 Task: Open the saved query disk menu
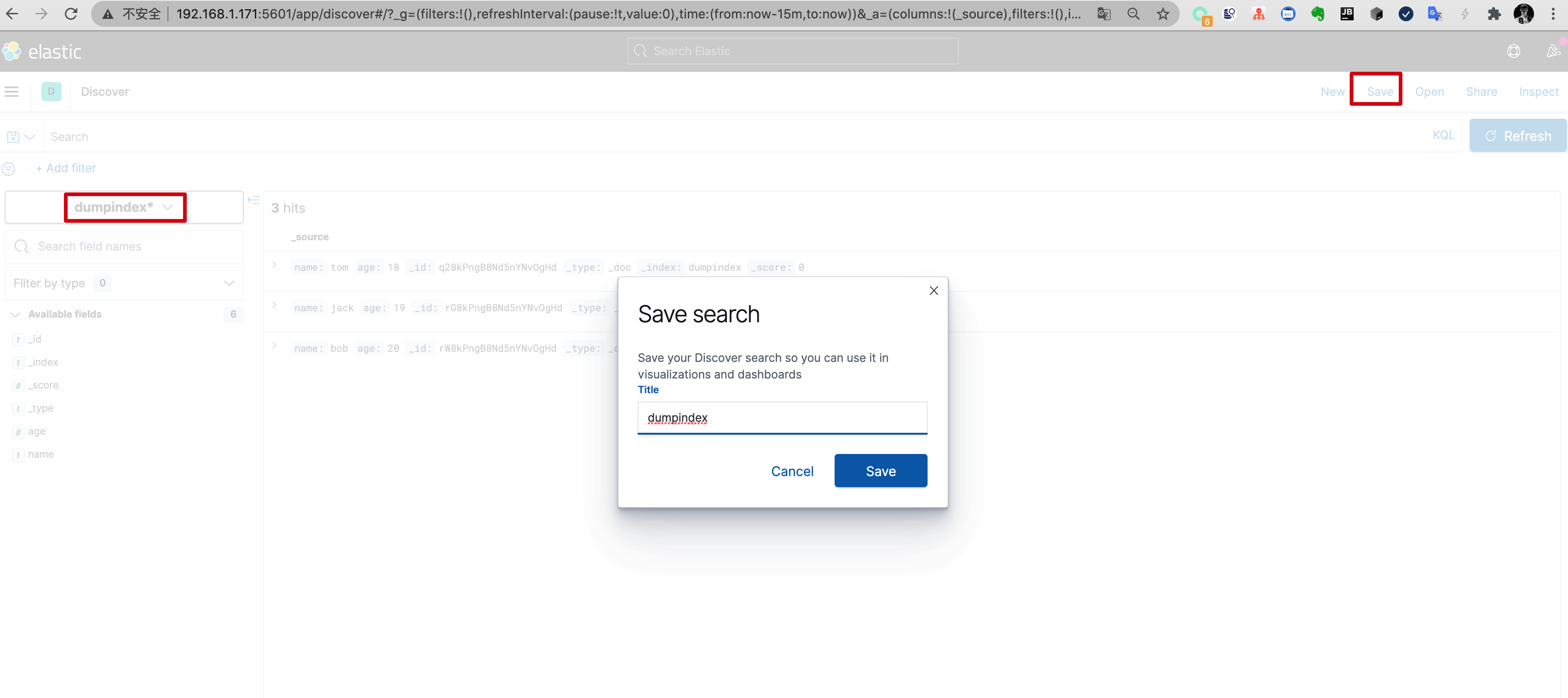[x=21, y=137]
